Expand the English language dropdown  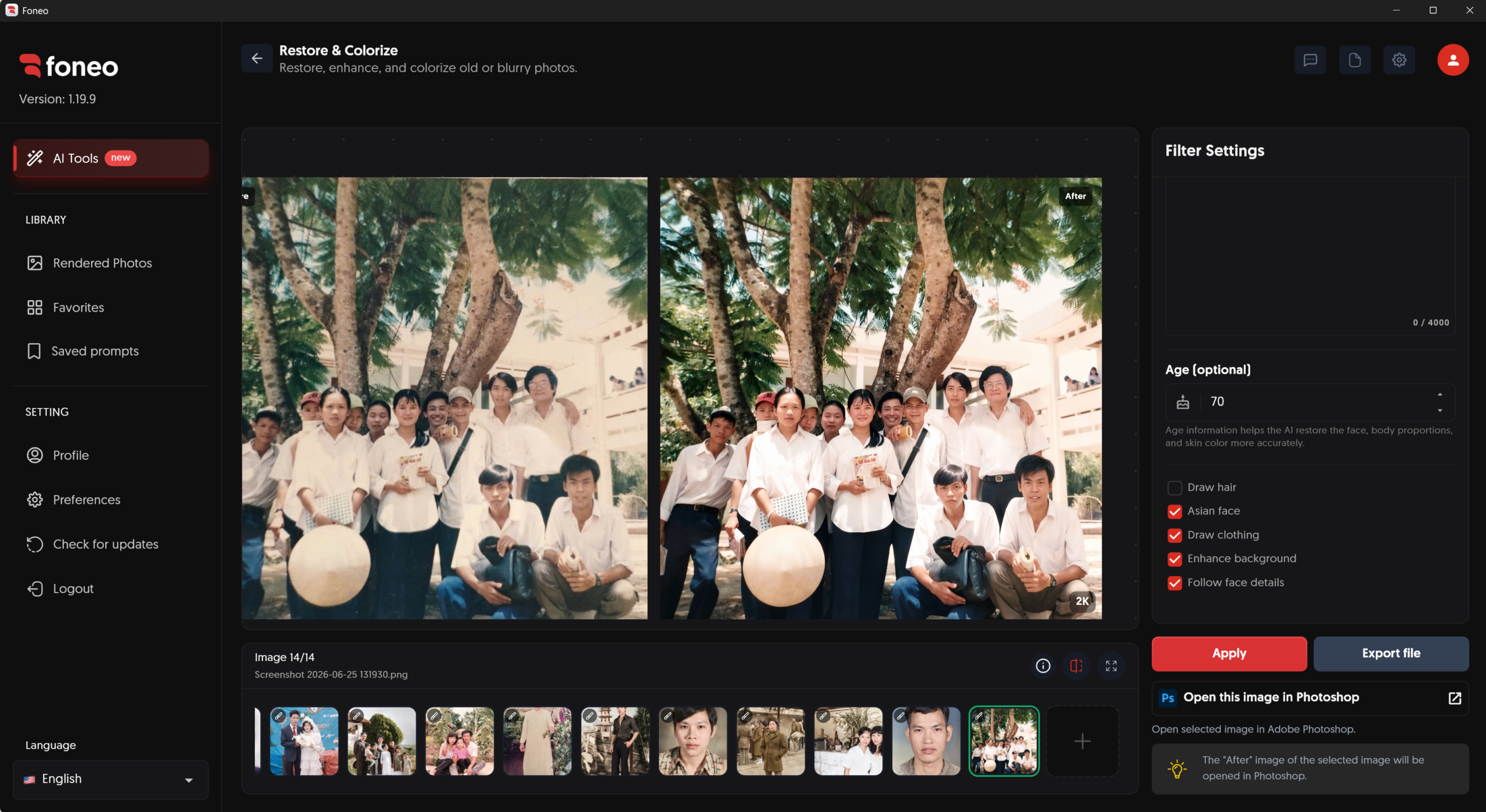coord(110,779)
